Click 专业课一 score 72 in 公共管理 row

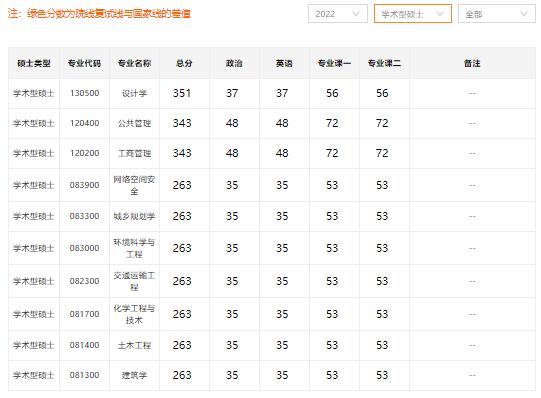tap(332, 123)
